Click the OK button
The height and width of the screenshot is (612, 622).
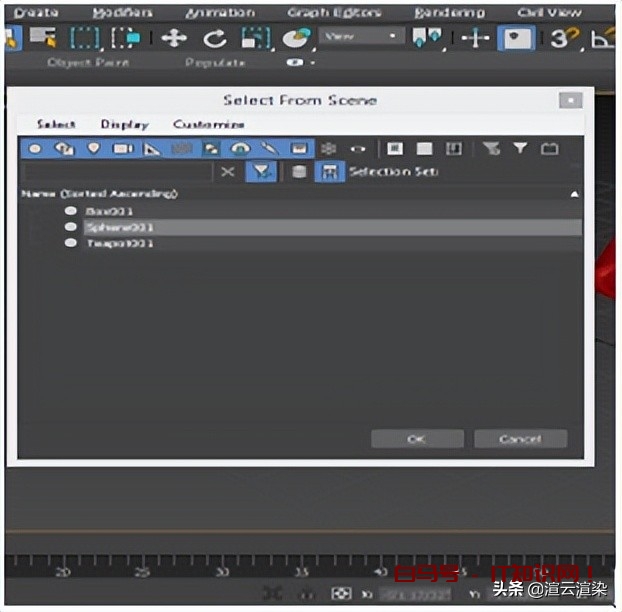click(417, 439)
